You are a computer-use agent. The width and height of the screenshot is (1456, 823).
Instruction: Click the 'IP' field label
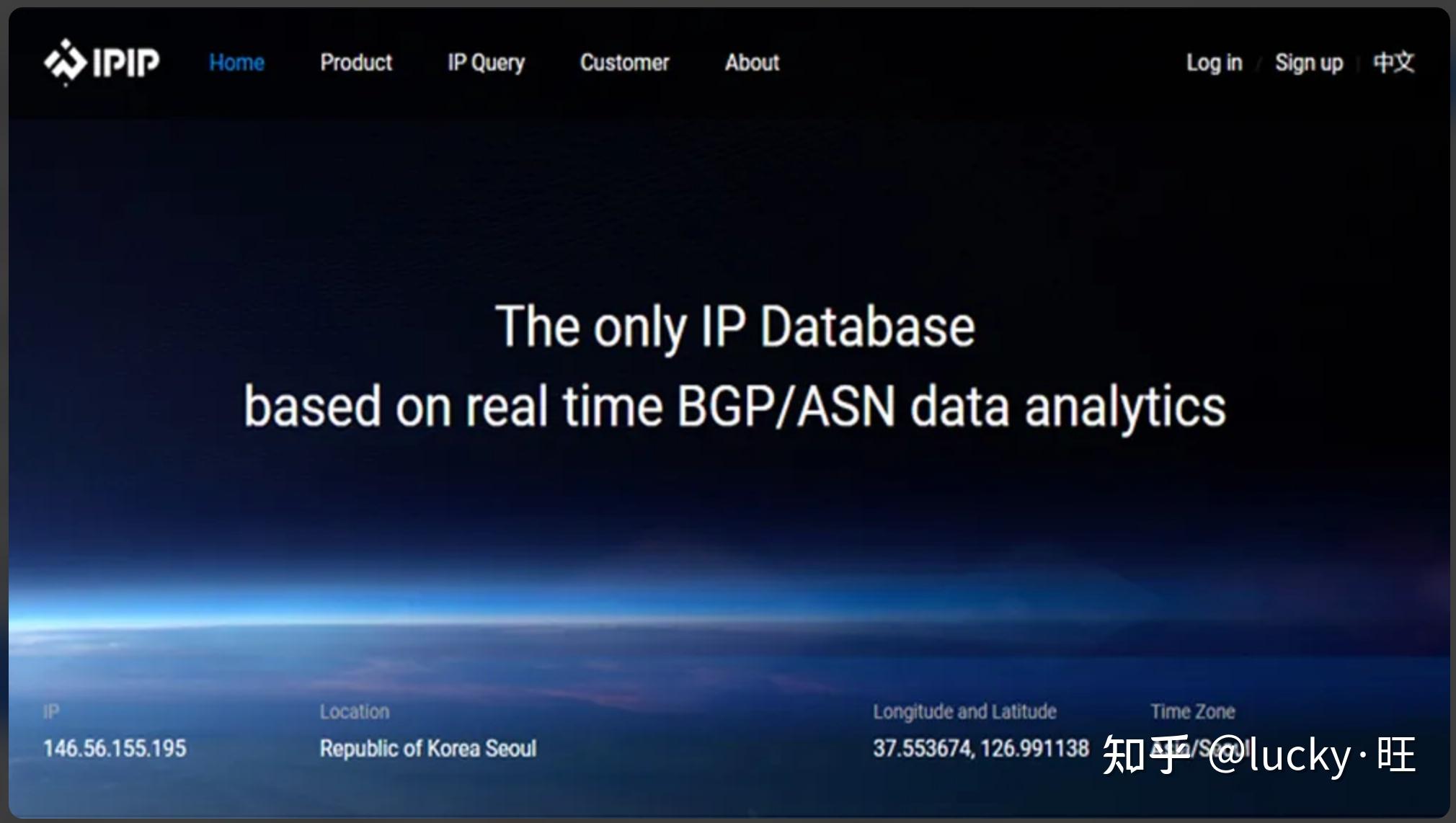pos(51,711)
